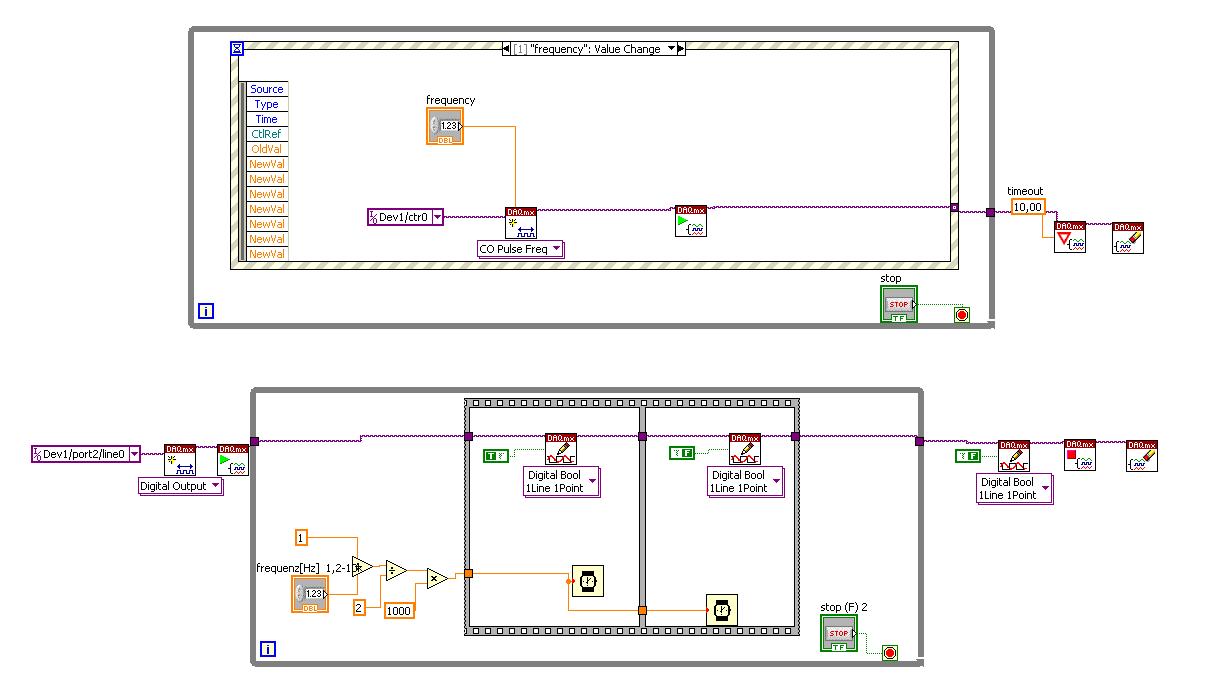Click the Source event data item

point(267,89)
